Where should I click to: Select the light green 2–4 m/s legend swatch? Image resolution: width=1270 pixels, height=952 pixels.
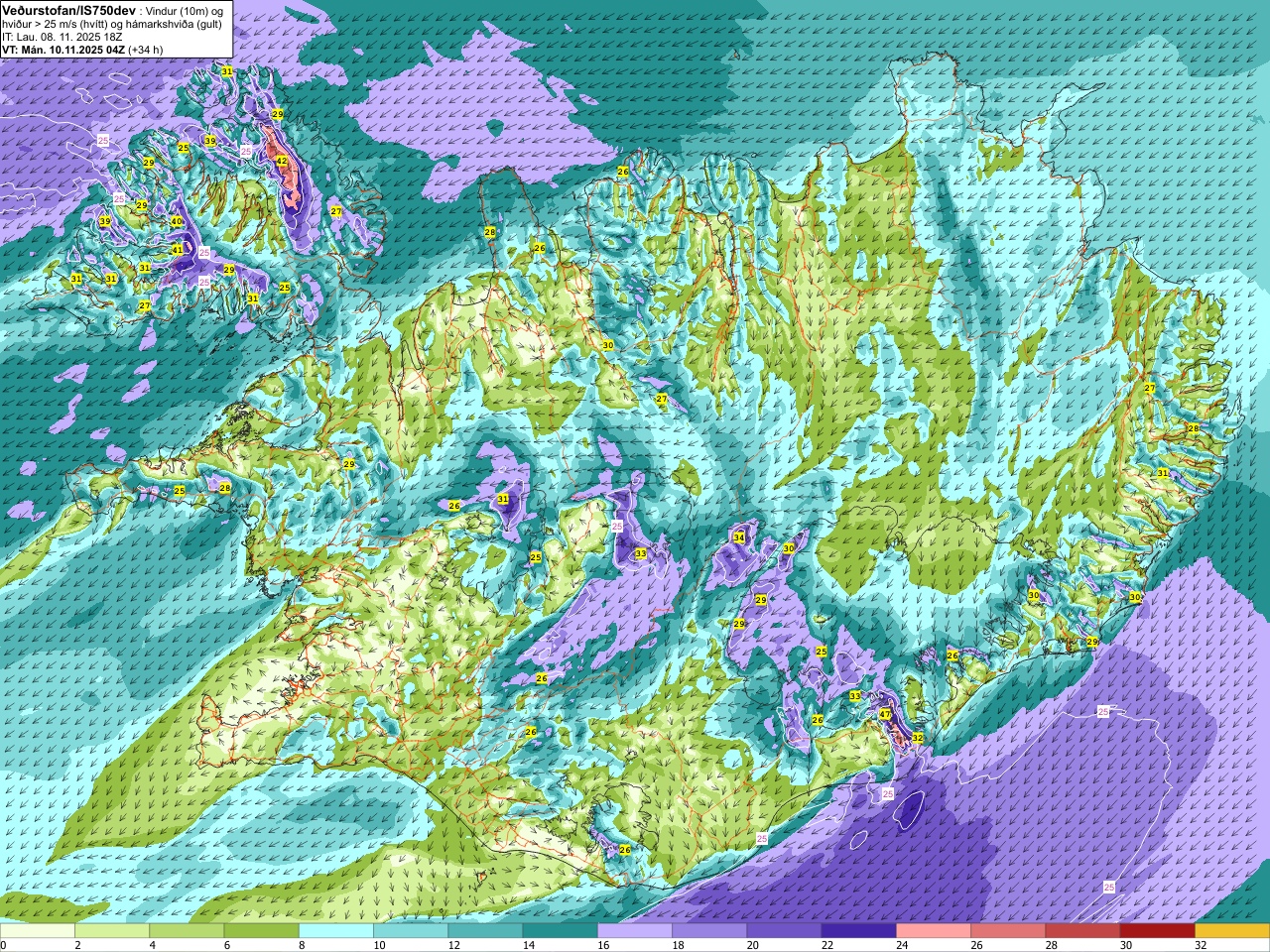click(x=112, y=931)
